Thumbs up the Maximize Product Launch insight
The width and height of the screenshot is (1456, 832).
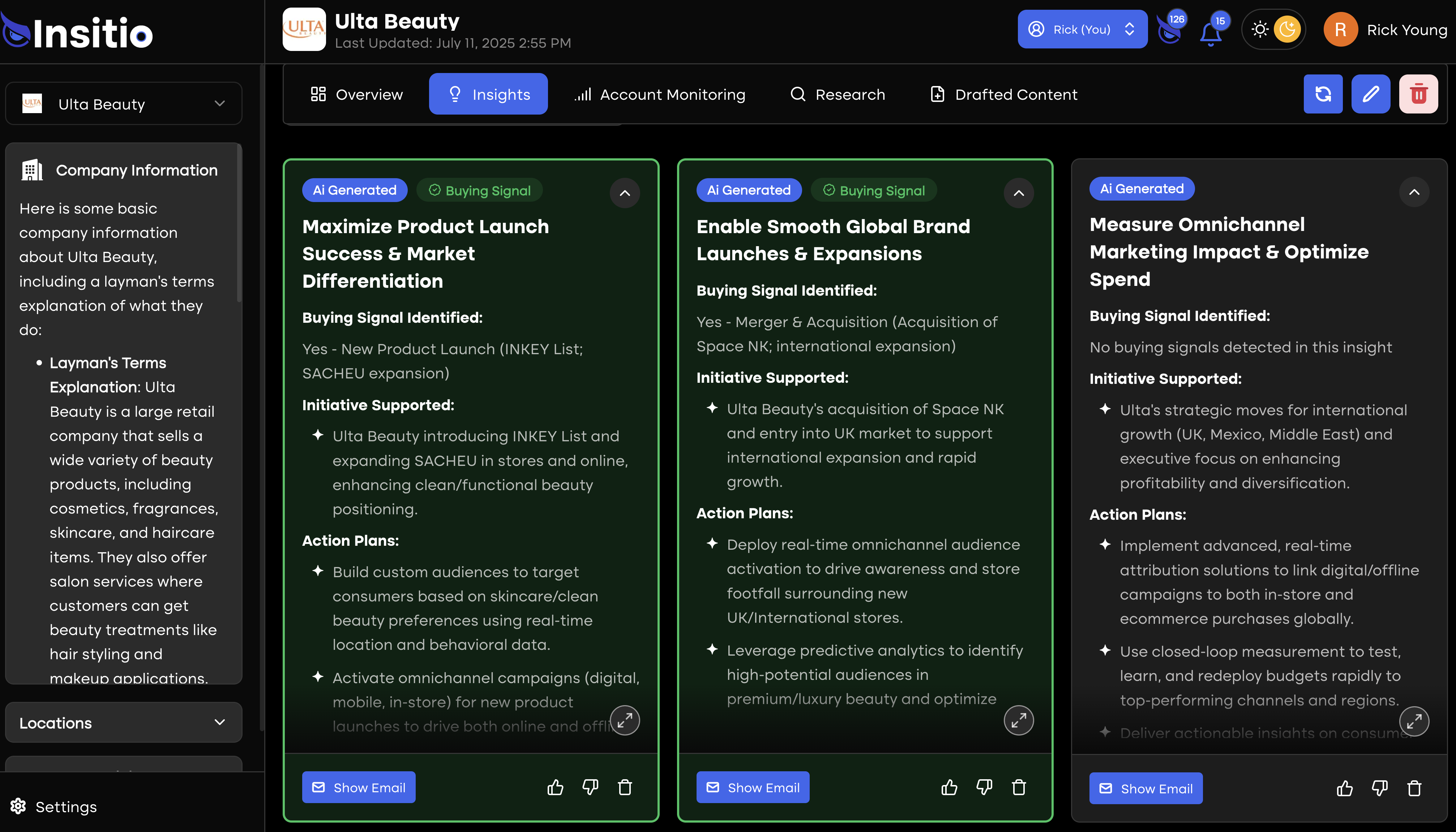(555, 788)
